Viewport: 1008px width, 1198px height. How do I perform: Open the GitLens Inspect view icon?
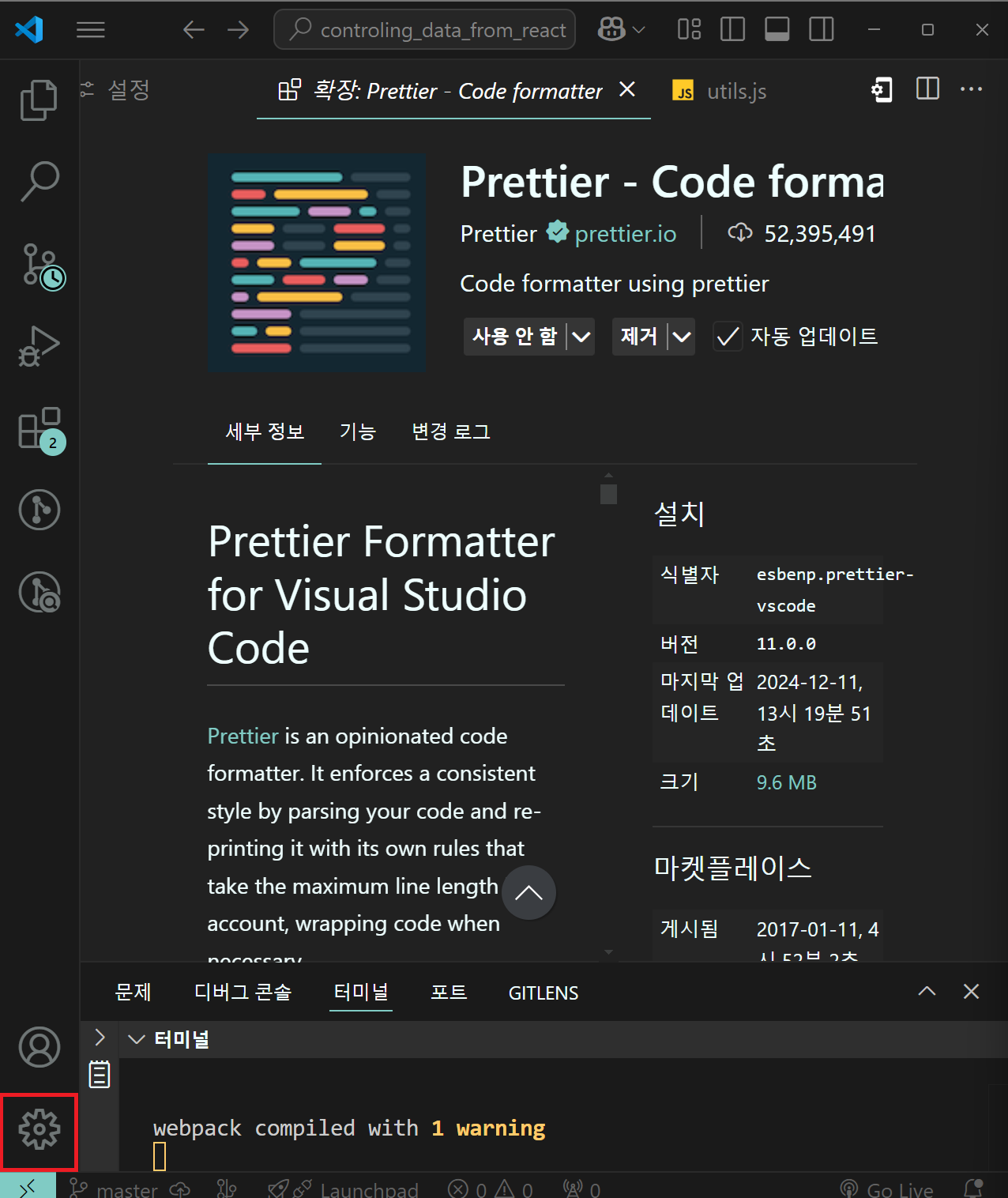pyautogui.click(x=39, y=593)
